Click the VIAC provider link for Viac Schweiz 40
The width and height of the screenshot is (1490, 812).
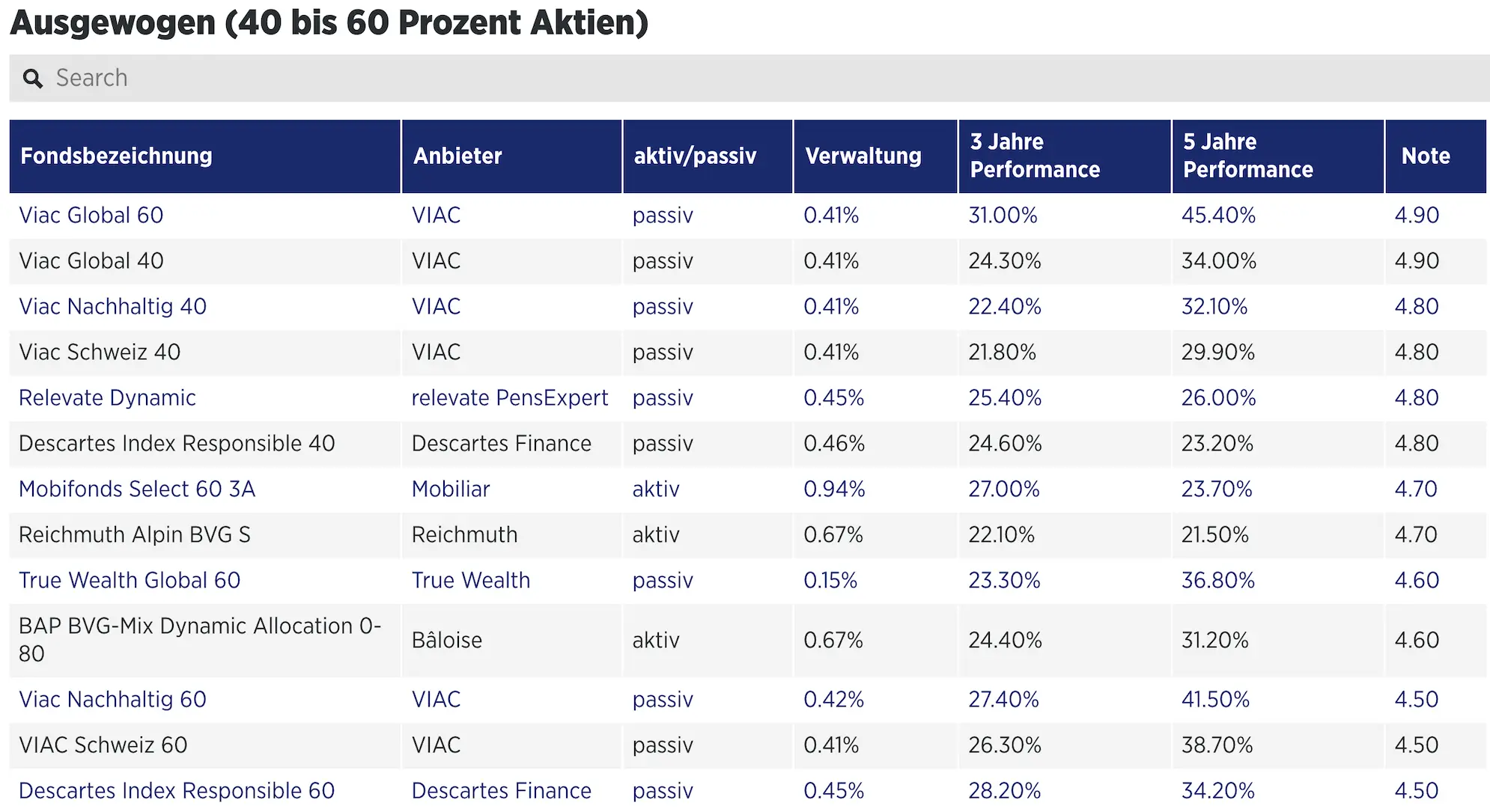click(436, 352)
